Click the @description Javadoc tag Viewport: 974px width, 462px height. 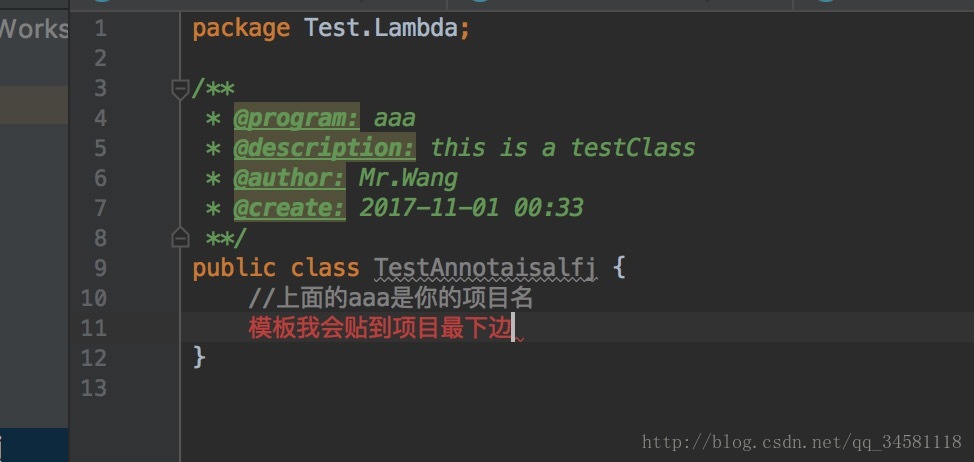(x=324, y=148)
